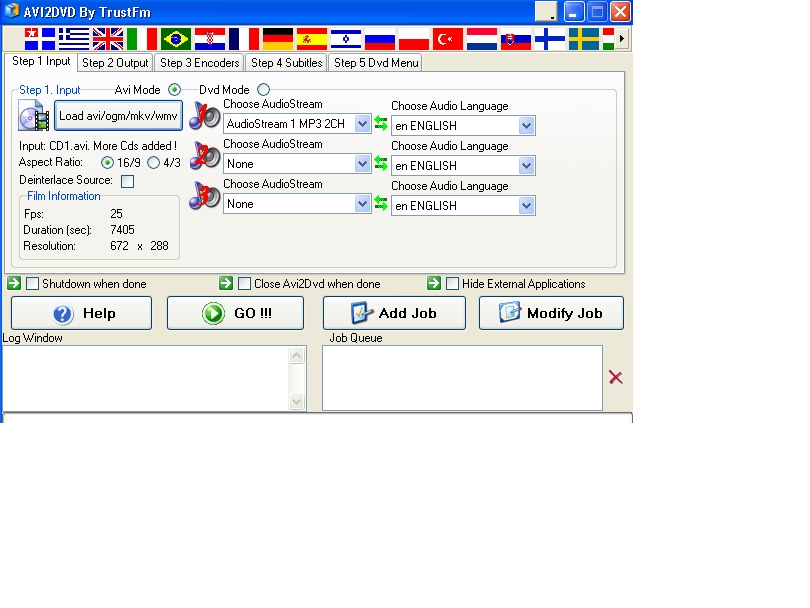Expand the second Choose Audio Language dropdown
810x608 pixels.
463,166
